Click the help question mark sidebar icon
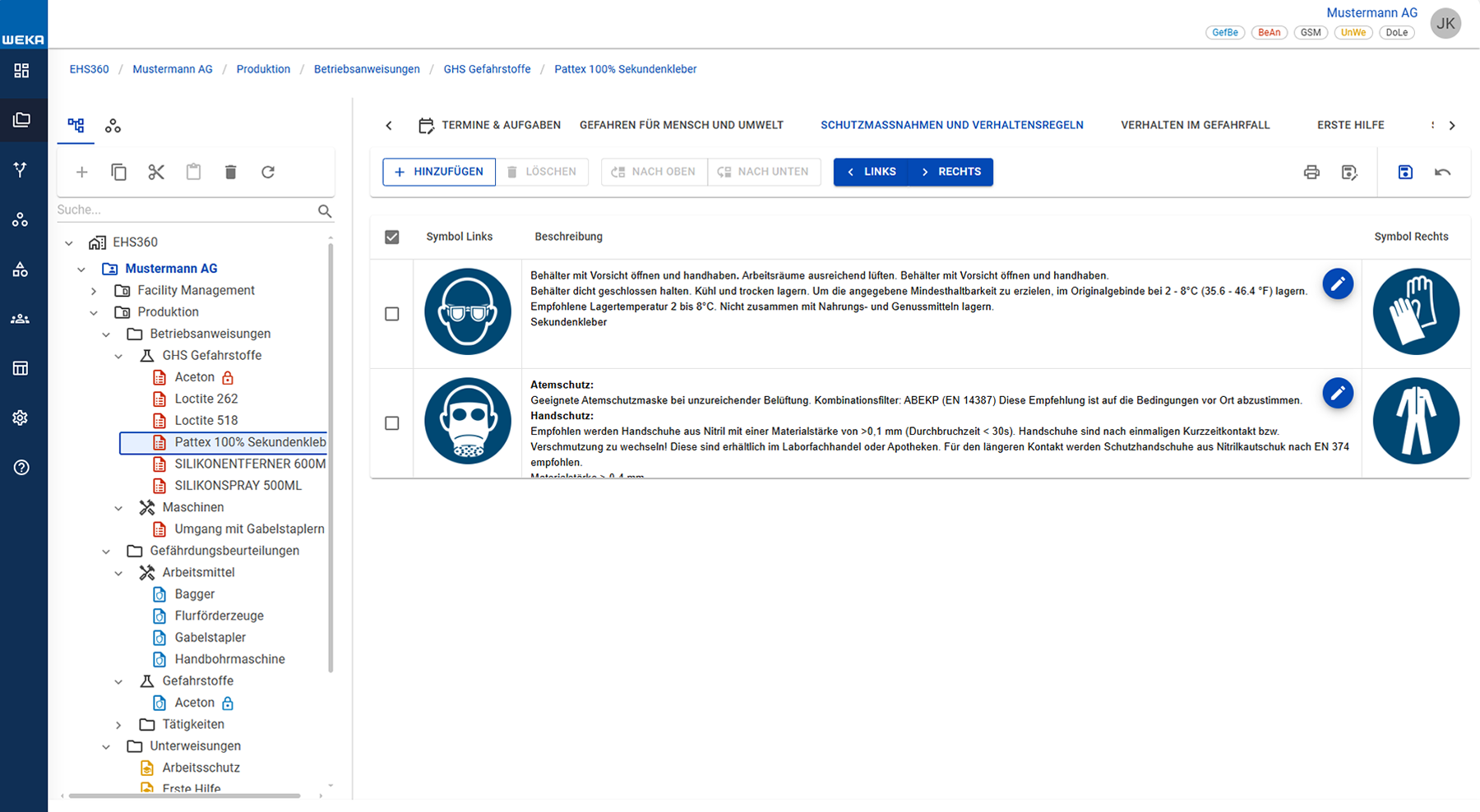This screenshot has width=1480, height=812. [21, 468]
